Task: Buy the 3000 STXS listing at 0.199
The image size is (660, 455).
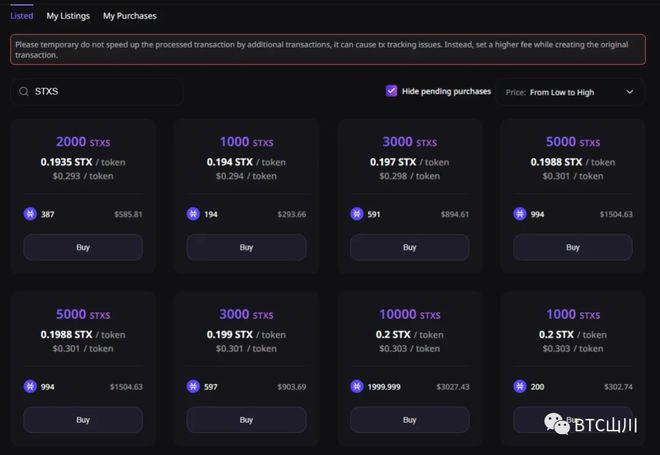Action: 246,420
